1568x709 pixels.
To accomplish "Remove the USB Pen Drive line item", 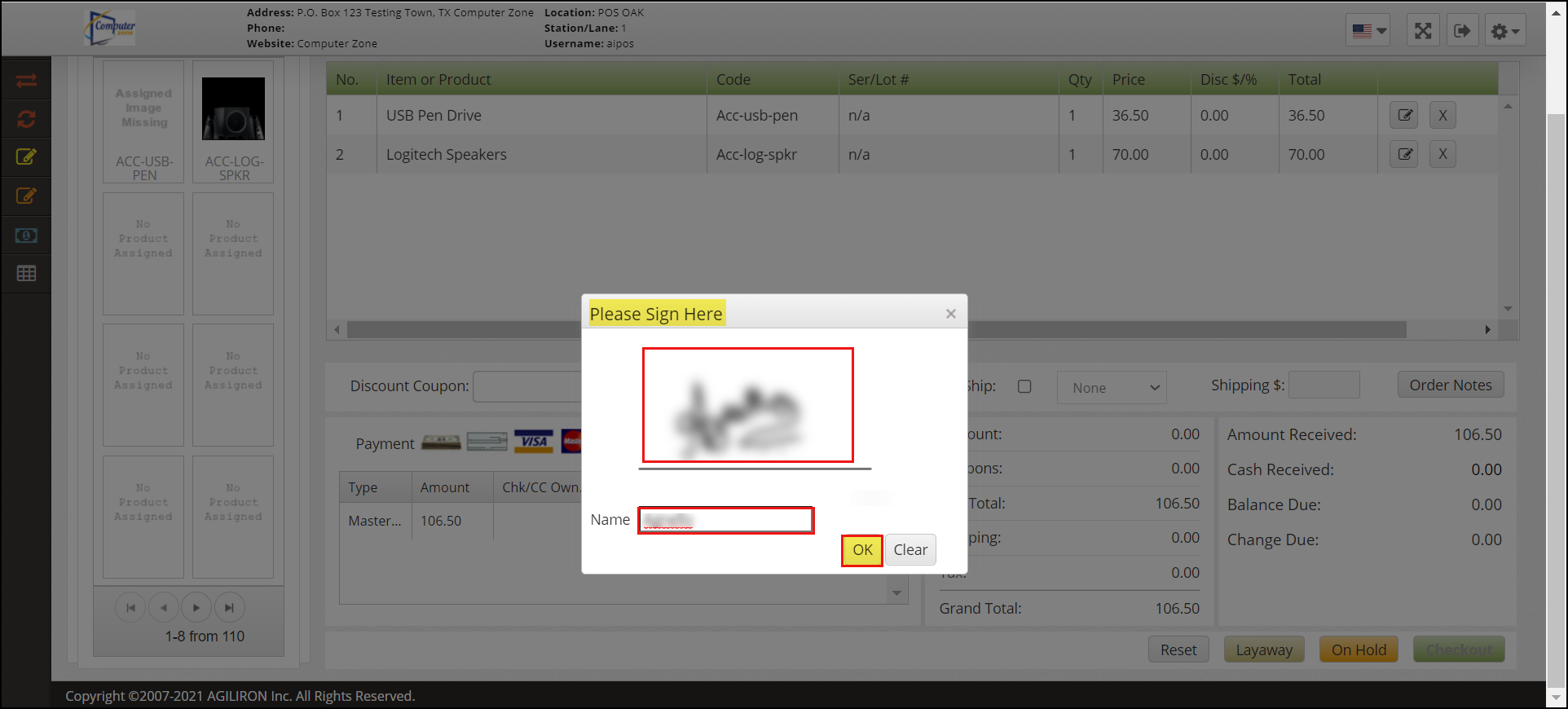I will coord(1442,115).
